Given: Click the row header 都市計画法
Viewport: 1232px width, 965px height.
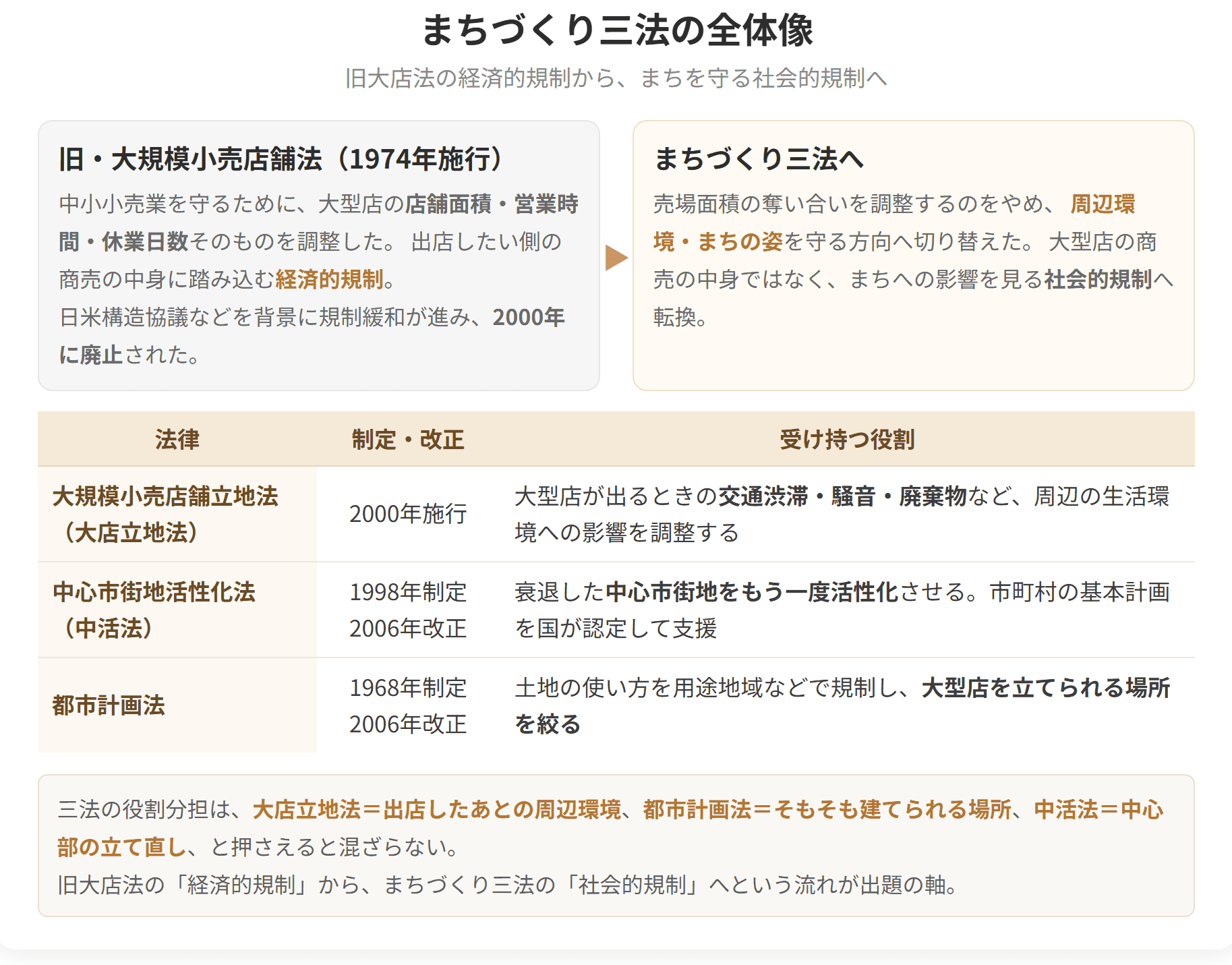Looking at the screenshot, I should (x=177, y=705).
